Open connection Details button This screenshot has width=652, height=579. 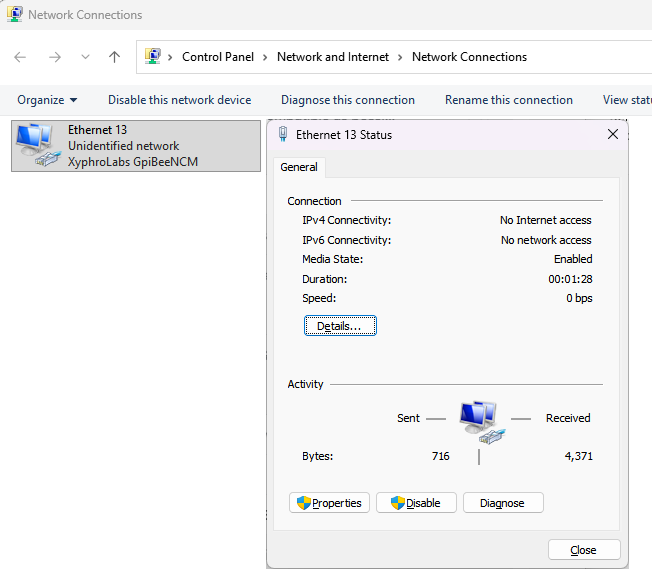tap(340, 326)
